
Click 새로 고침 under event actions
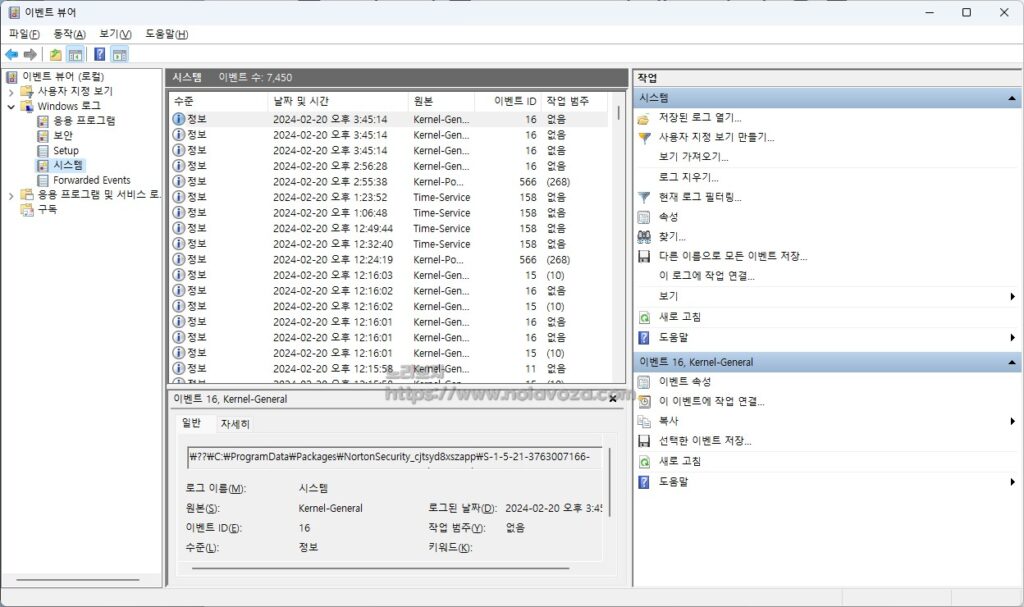tap(679, 461)
